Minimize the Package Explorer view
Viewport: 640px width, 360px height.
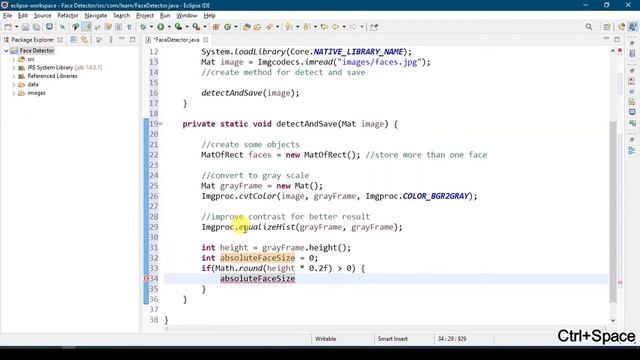click(122, 39)
